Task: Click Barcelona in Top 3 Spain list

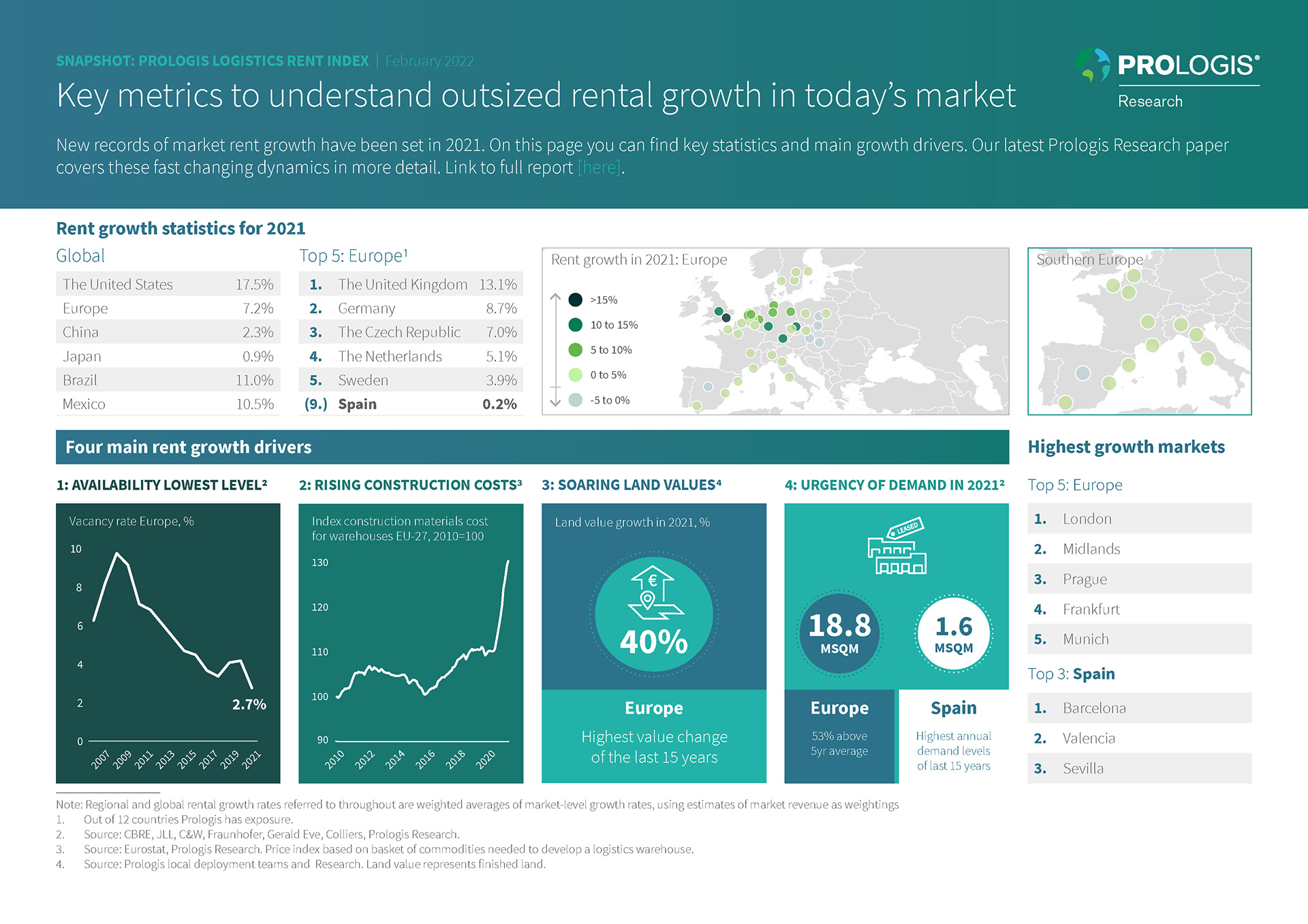Action: click(x=1094, y=708)
